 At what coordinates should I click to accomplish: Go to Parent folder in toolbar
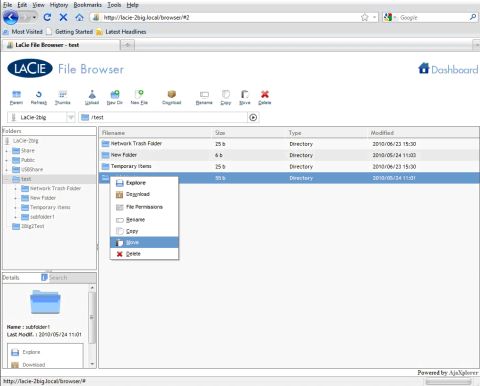tap(16, 97)
